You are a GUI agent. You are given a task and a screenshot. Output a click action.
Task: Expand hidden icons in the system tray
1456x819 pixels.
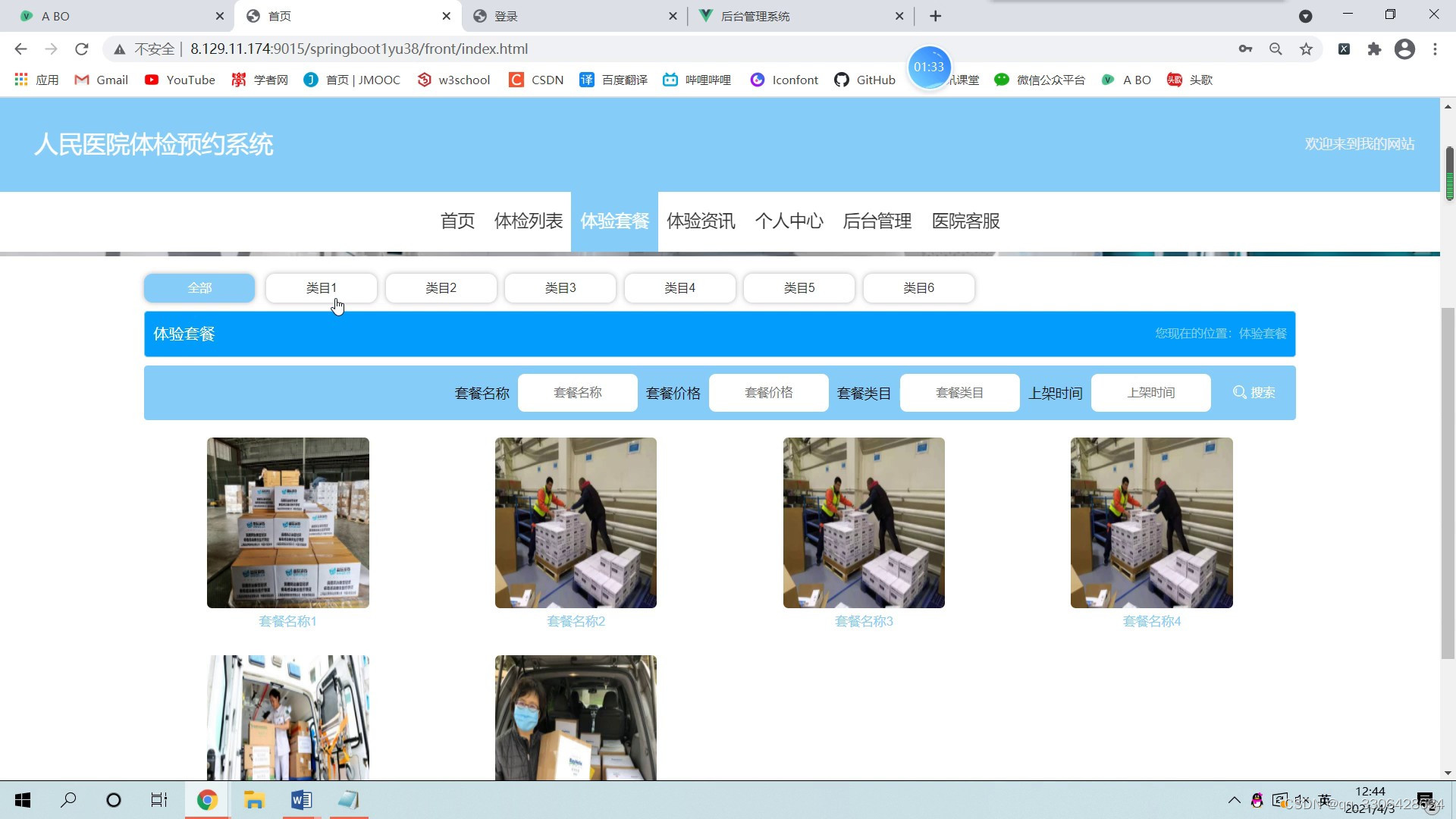(x=1234, y=800)
